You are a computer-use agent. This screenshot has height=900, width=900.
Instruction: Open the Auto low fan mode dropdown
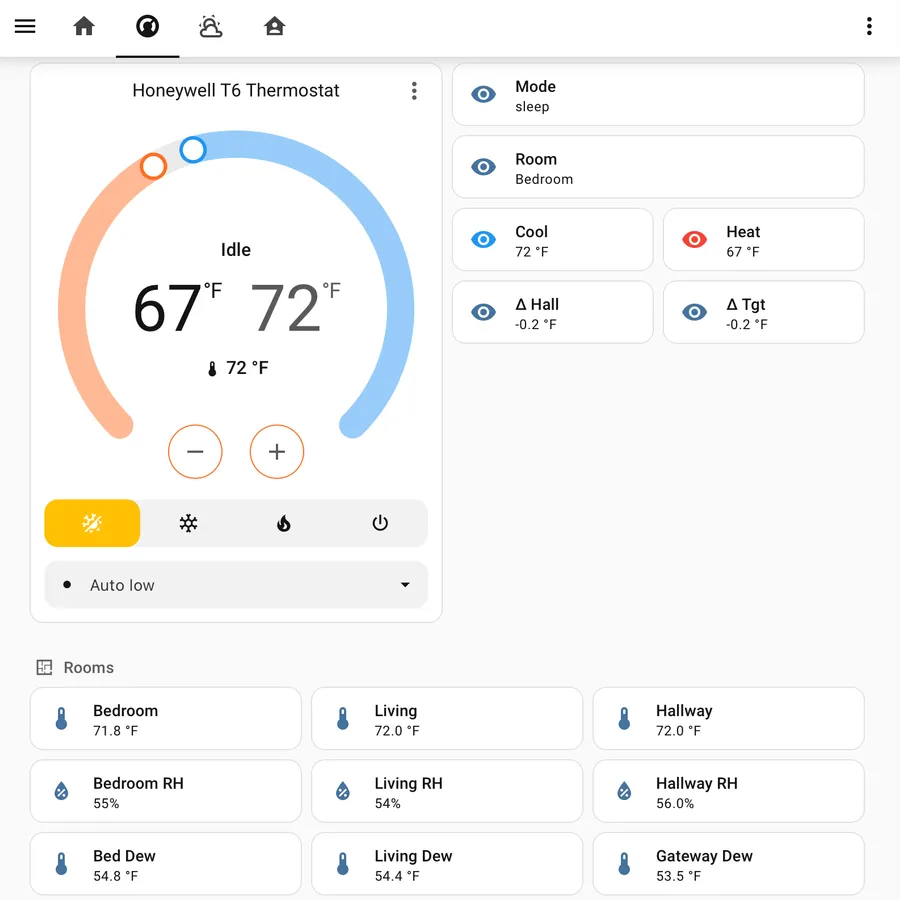point(236,585)
